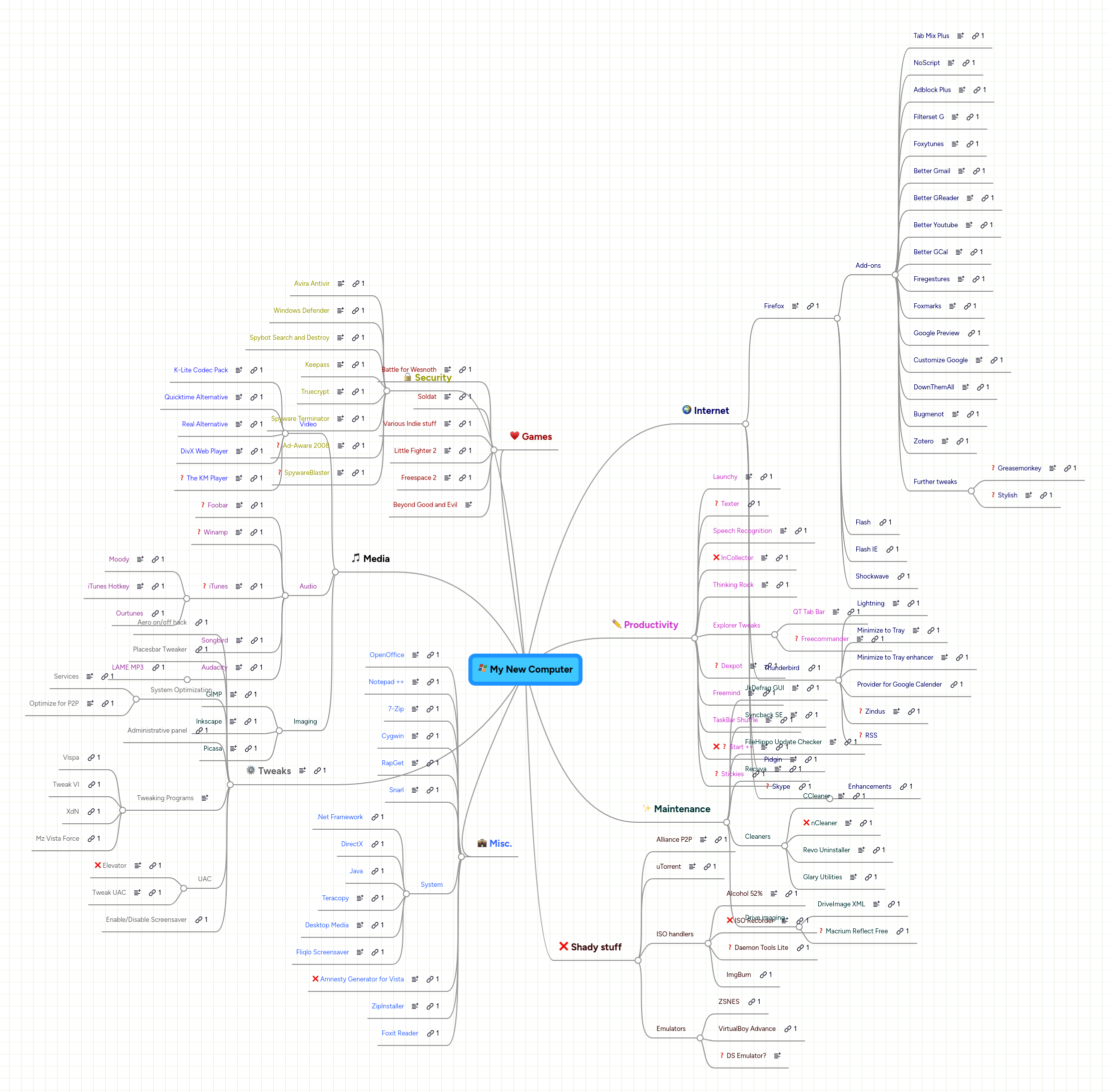Collapse the Add-ons branch
Screen dimensions: 1110x1092
coord(895,275)
